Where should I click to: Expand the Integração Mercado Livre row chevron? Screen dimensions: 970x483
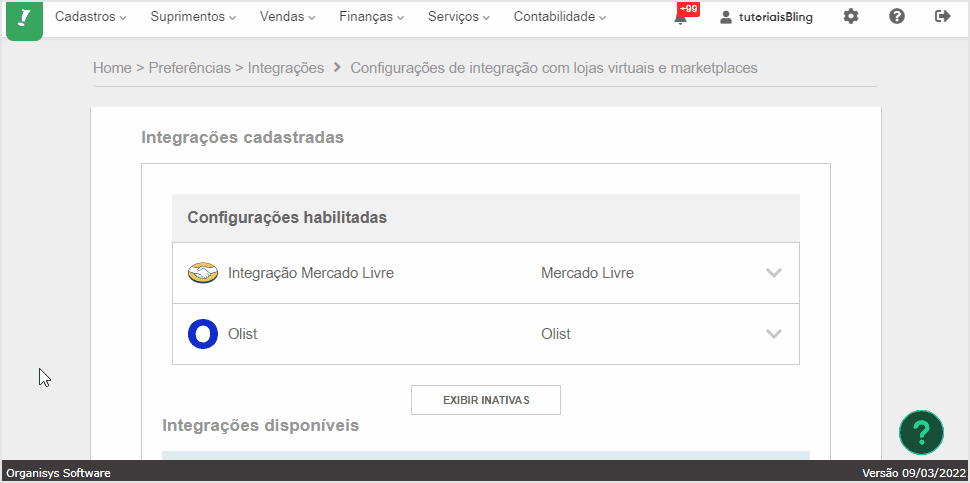[x=774, y=273]
